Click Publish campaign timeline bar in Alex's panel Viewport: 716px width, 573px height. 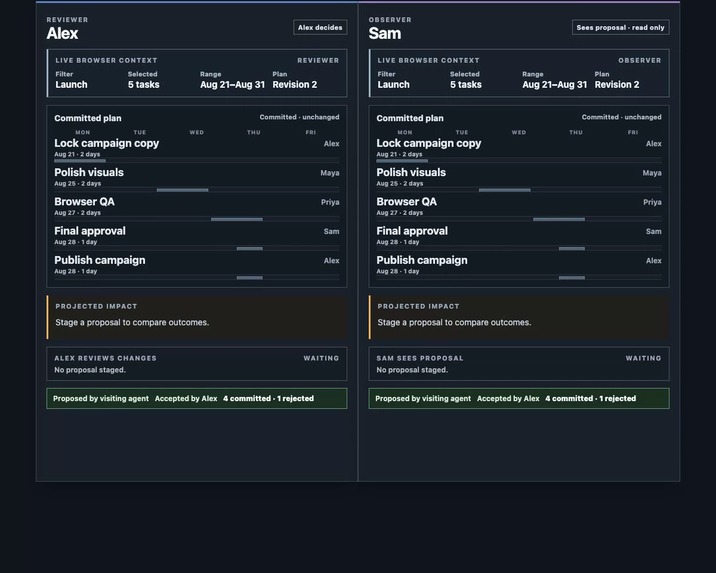[250, 278]
